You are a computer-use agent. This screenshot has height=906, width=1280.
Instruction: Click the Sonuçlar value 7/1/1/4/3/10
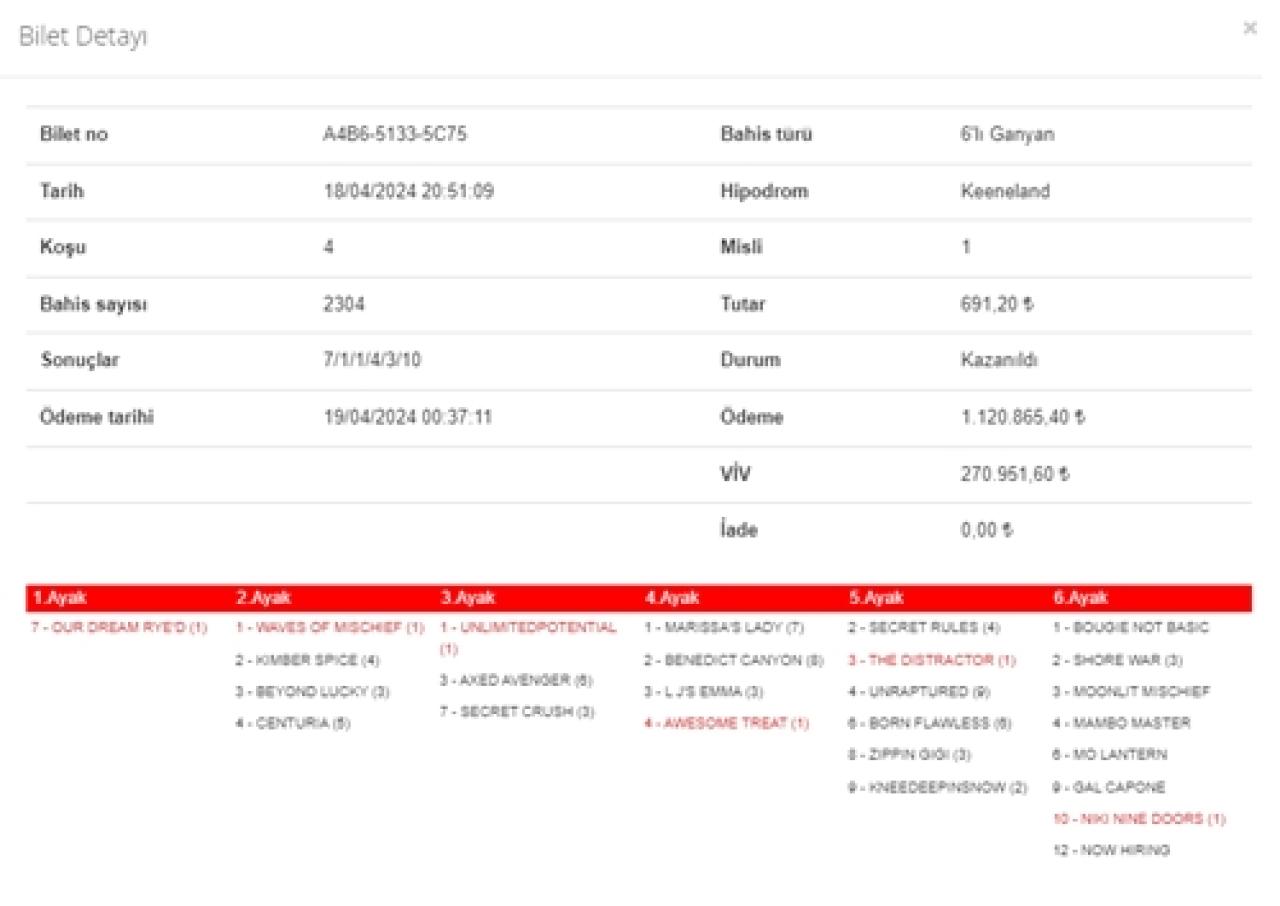click(372, 361)
